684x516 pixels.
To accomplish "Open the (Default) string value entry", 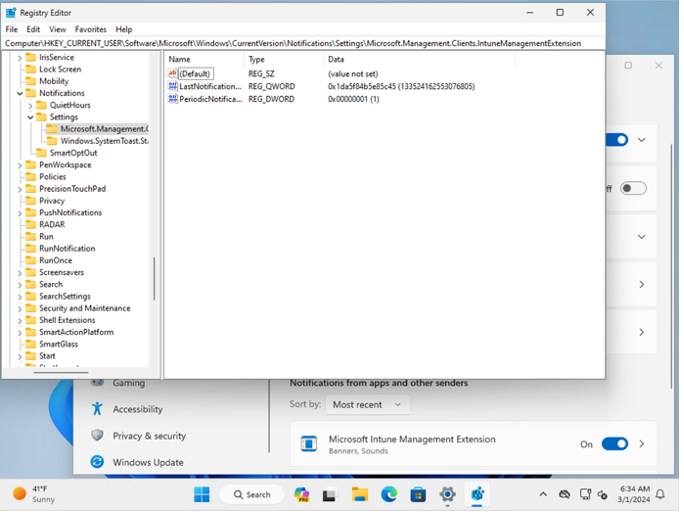I will [x=195, y=74].
